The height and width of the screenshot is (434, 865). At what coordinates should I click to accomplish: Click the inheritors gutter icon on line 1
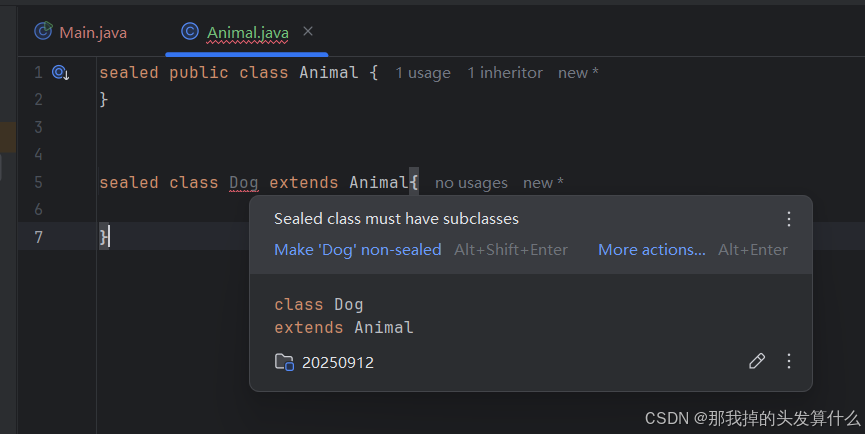(60, 72)
